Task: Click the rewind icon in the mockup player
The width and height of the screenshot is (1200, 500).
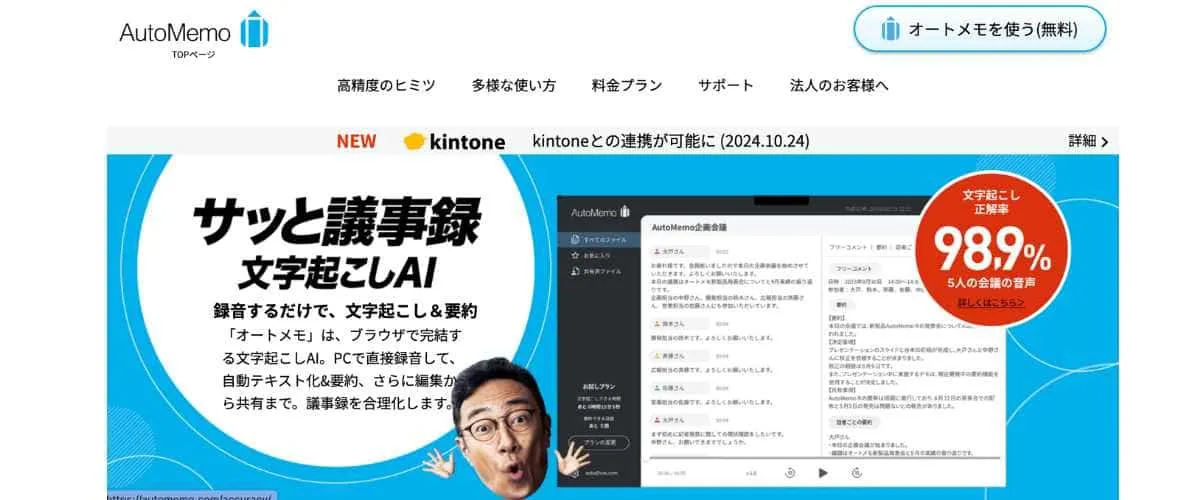Action: (789, 473)
